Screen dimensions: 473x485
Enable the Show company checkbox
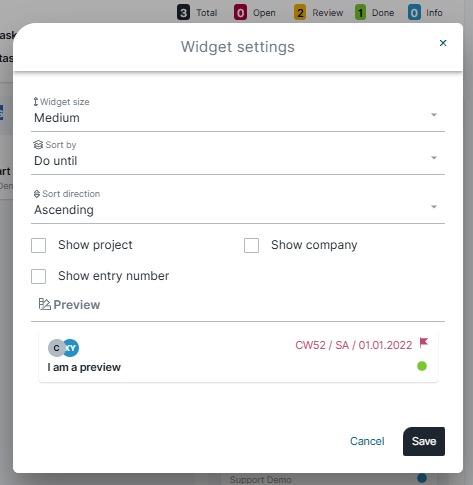[251, 245]
